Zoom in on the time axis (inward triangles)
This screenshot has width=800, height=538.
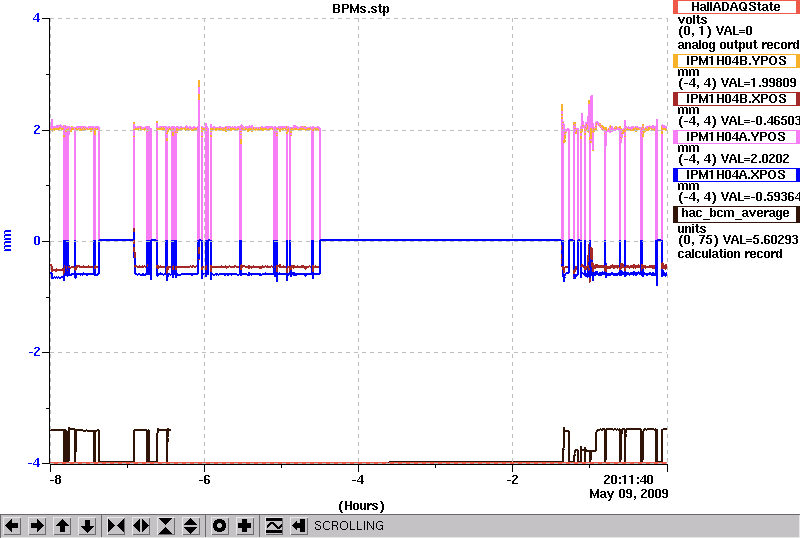(116, 526)
